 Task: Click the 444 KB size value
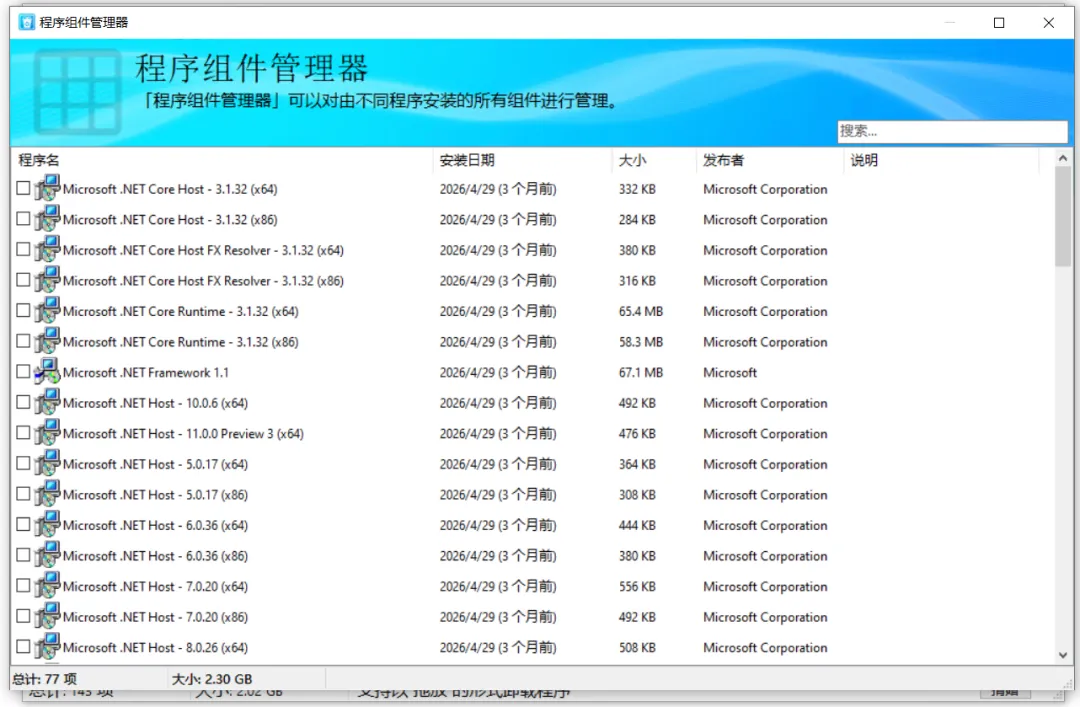(637, 525)
